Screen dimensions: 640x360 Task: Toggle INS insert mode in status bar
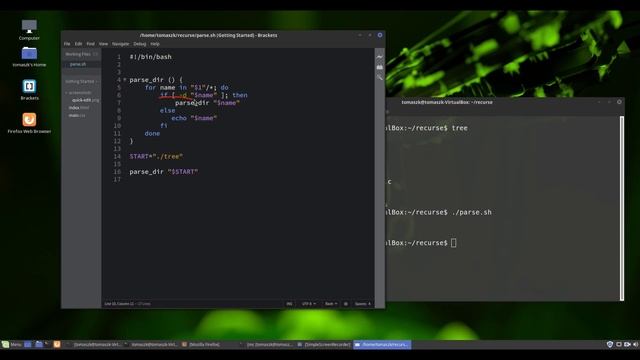(289, 304)
